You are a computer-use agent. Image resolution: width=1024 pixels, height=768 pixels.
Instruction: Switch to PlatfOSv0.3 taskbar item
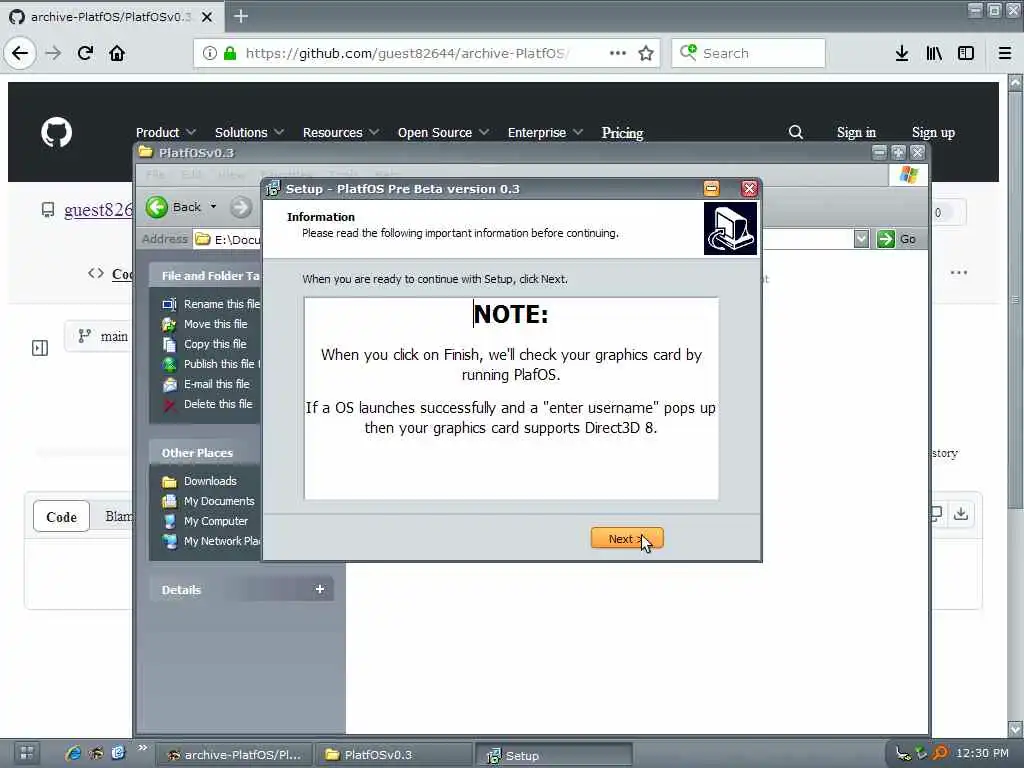pyautogui.click(x=393, y=754)
